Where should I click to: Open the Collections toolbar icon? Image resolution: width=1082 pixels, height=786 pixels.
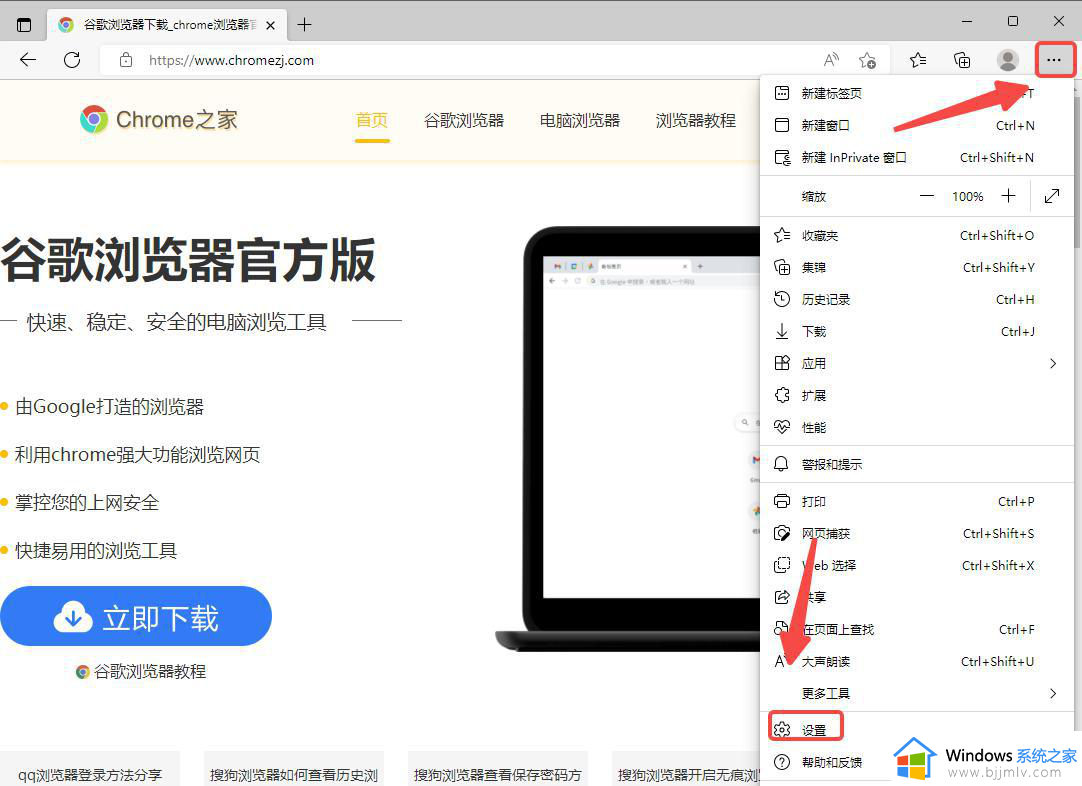point(962,60)
